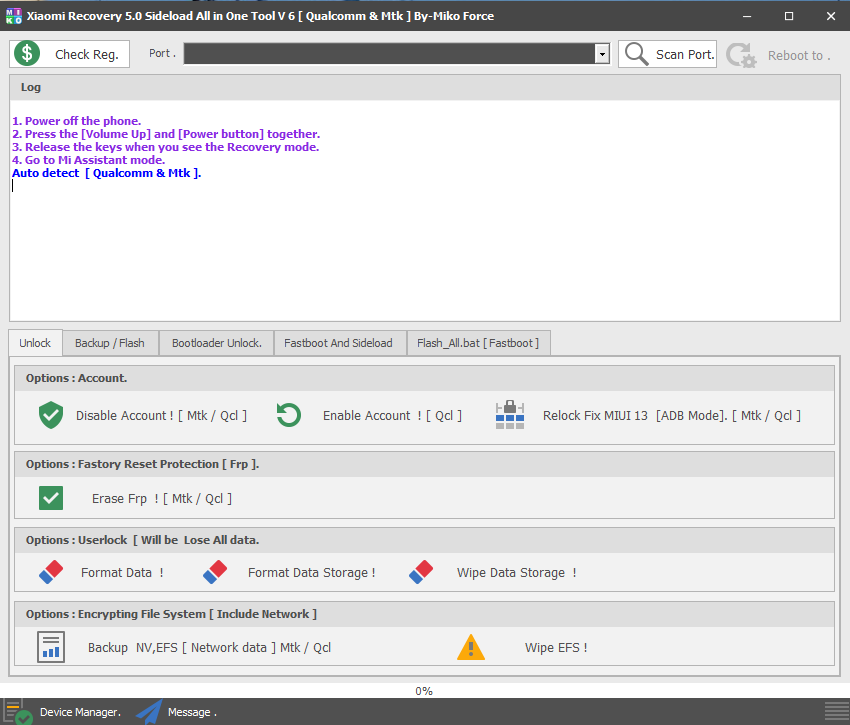
Task: Open Message from the status bar
Action: [192, 712]
